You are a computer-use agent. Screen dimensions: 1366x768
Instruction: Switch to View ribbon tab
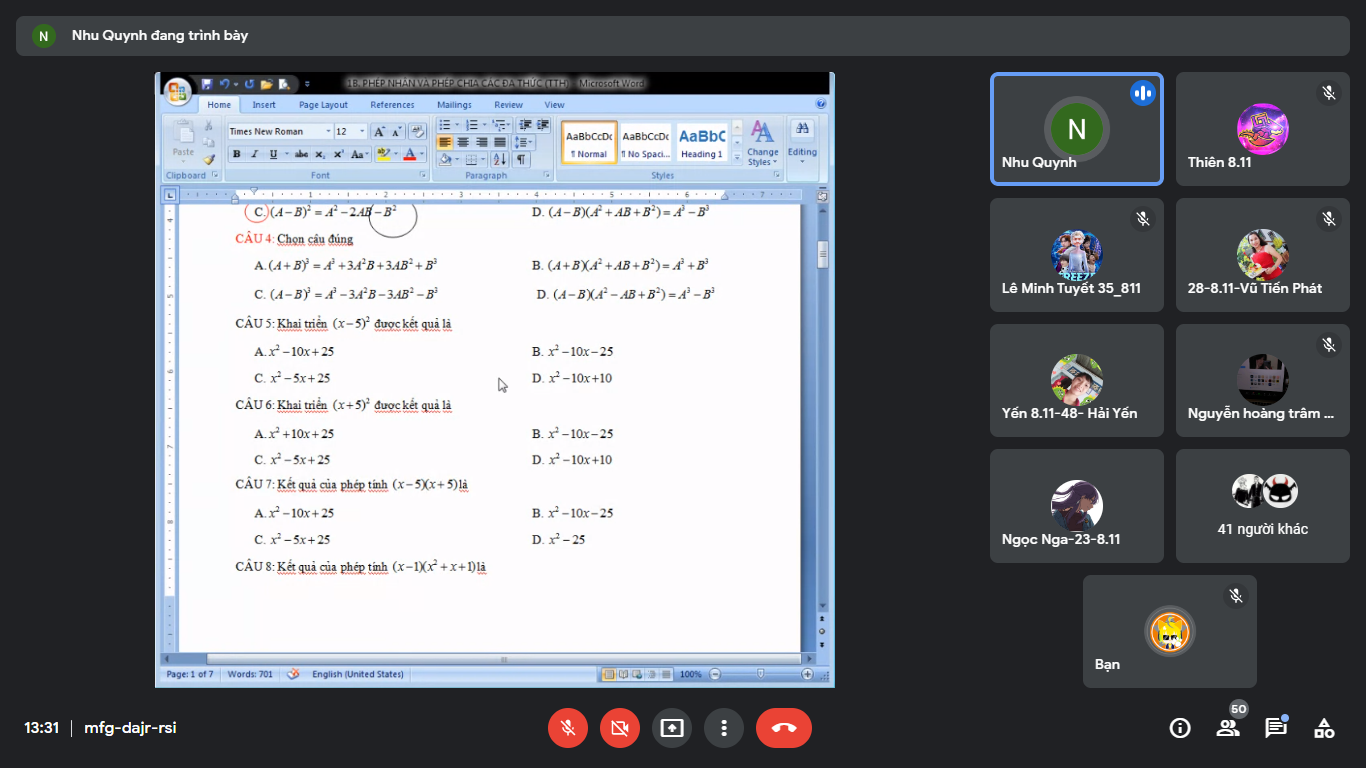point(554,105)
